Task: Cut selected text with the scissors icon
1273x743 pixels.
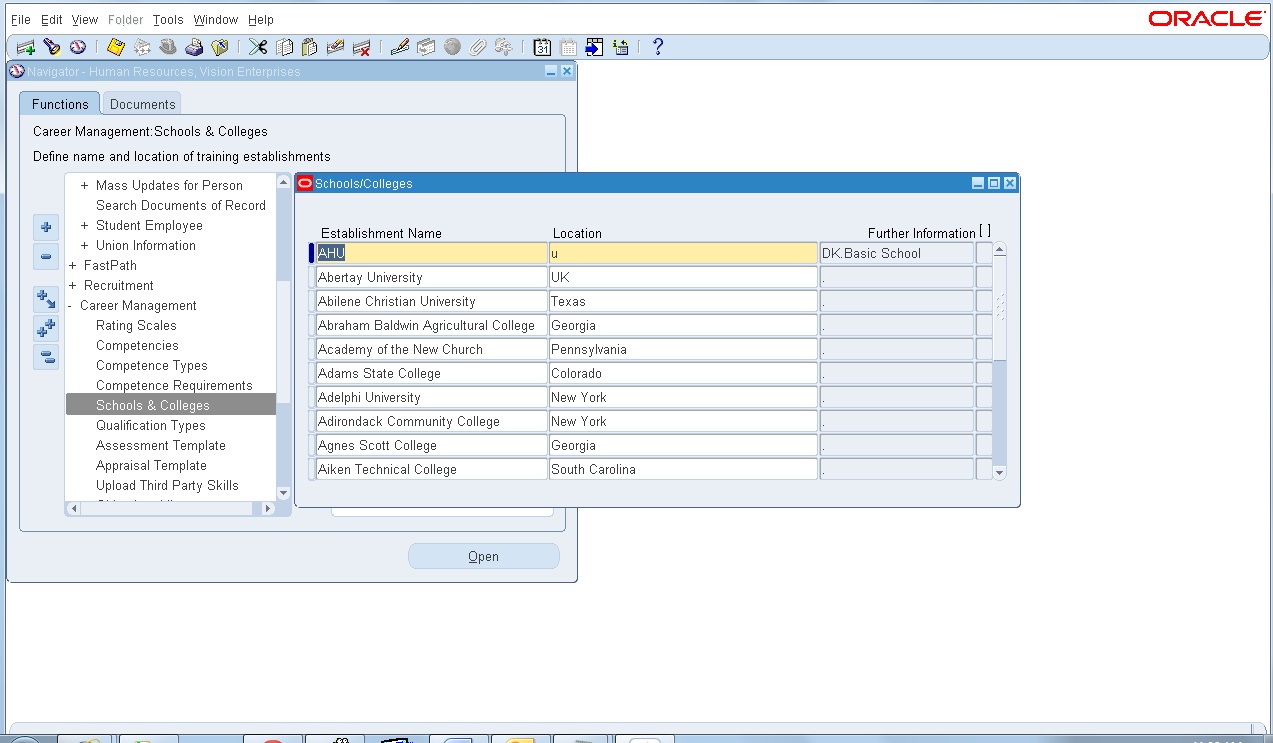Action: (257, 46)
